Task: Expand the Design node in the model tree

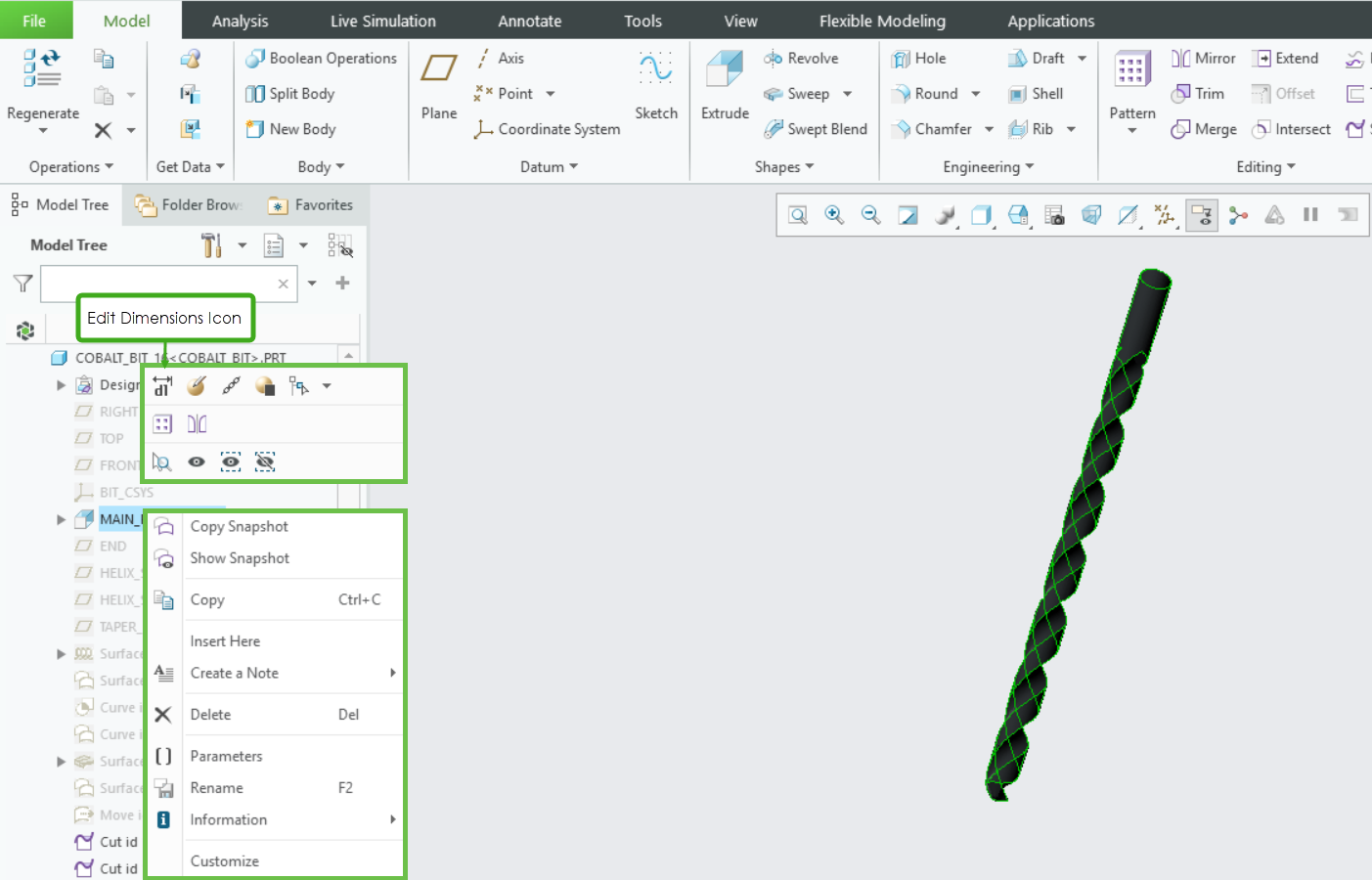Action: pos(62,385)
